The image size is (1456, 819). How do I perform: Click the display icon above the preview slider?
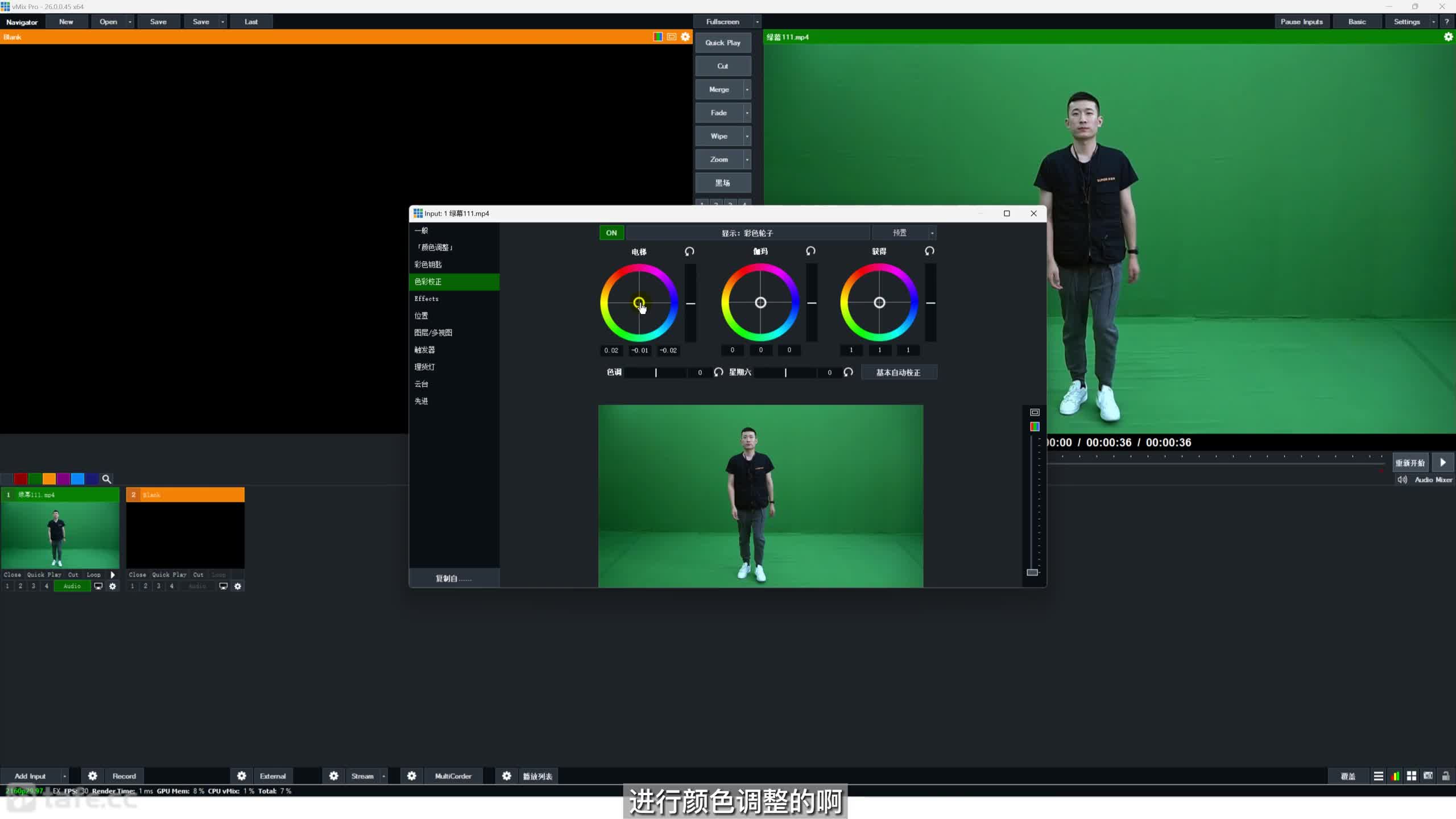1035,412
